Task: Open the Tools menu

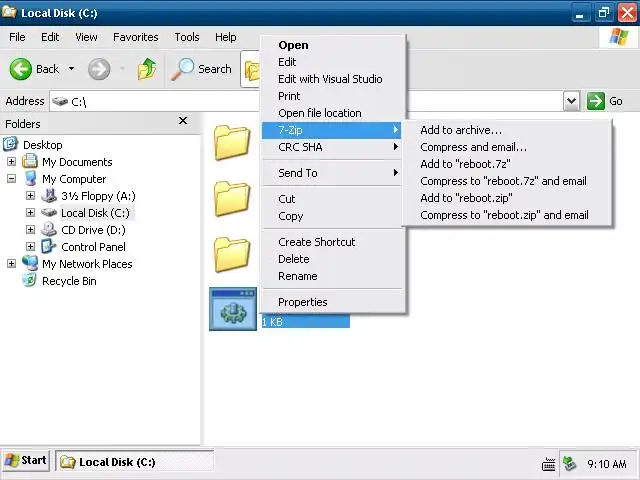Action: click(187, 37)
